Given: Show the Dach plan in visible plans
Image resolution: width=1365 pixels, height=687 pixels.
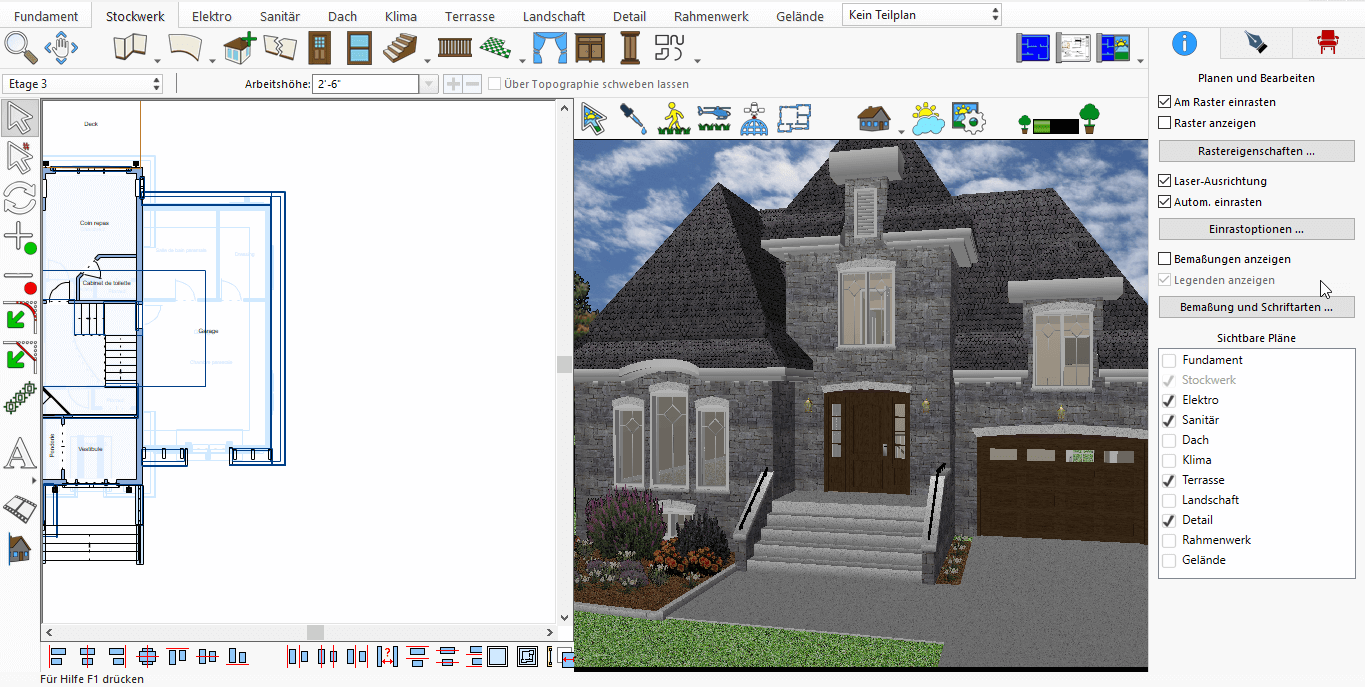Looking at the screenshot, I should click(1169, 440).
